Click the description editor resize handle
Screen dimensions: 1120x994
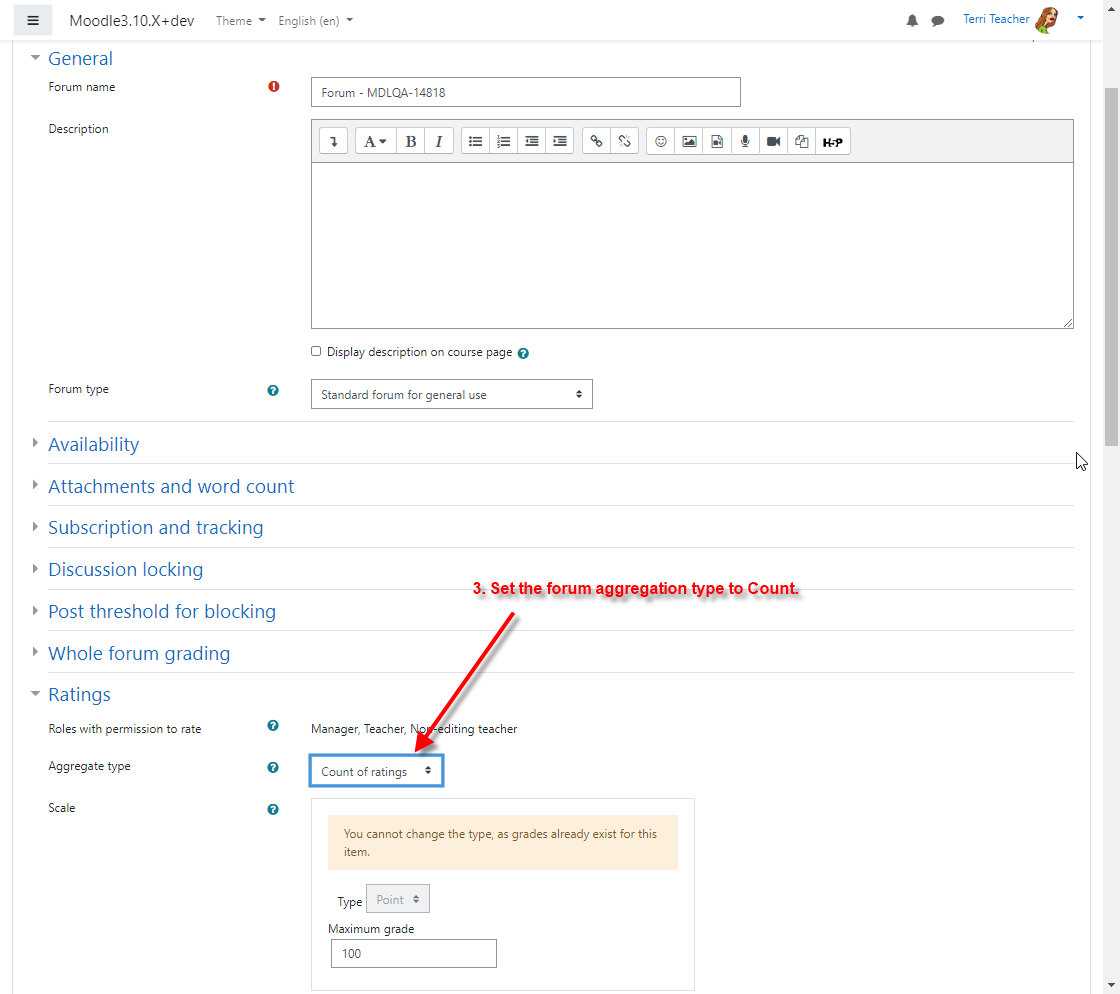click(x=1068, y=323)
